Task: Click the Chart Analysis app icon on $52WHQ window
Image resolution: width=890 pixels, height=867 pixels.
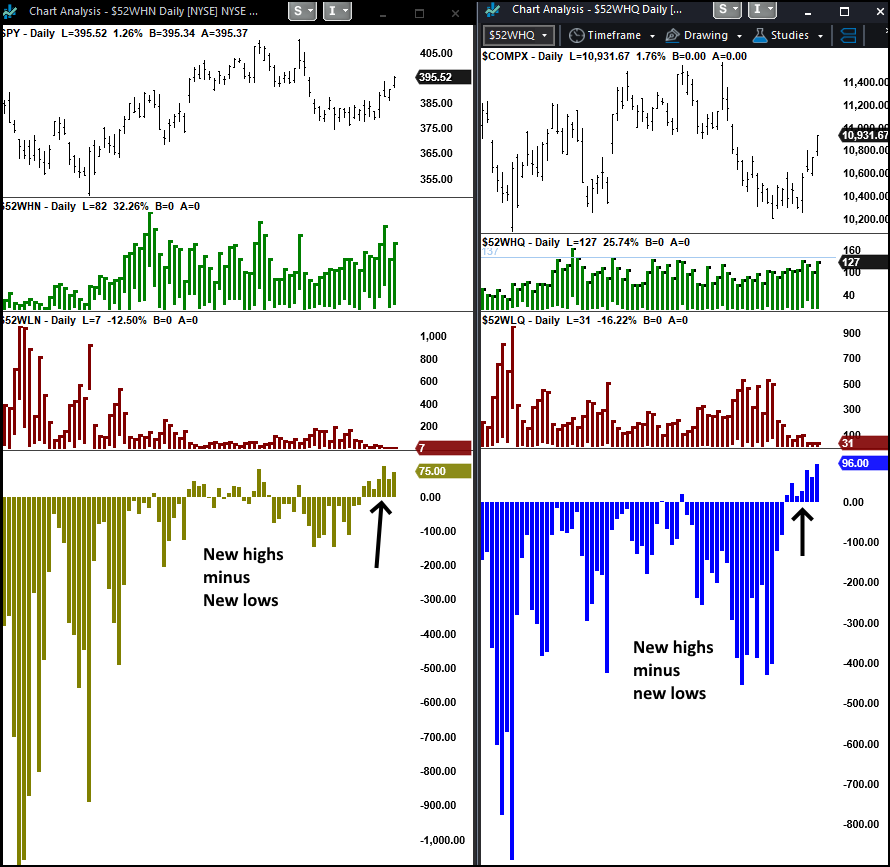Action: point(492,11)
